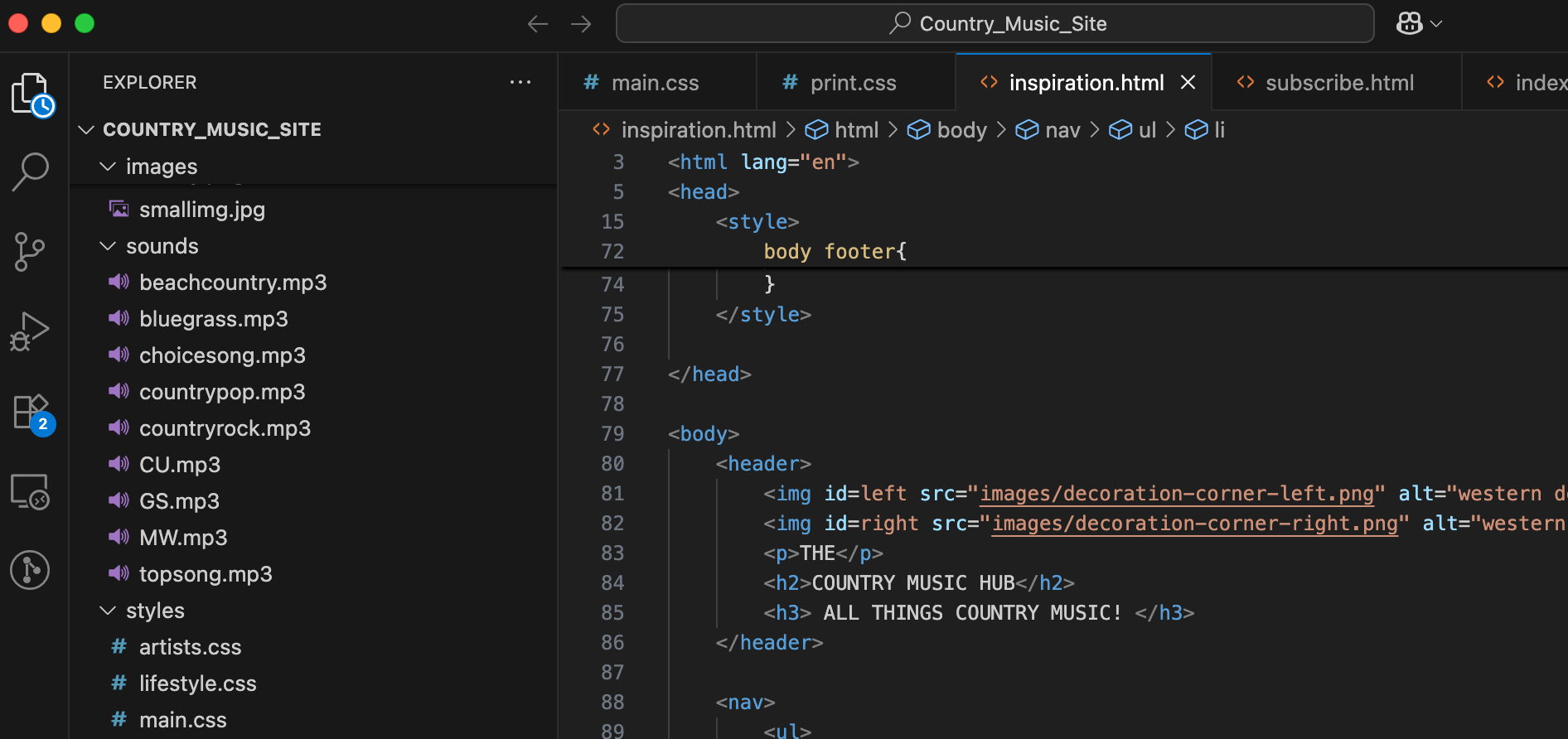Open the Remote Explorer icon
The height and width of the screenshot is (739, 1568).
(30, 491)
